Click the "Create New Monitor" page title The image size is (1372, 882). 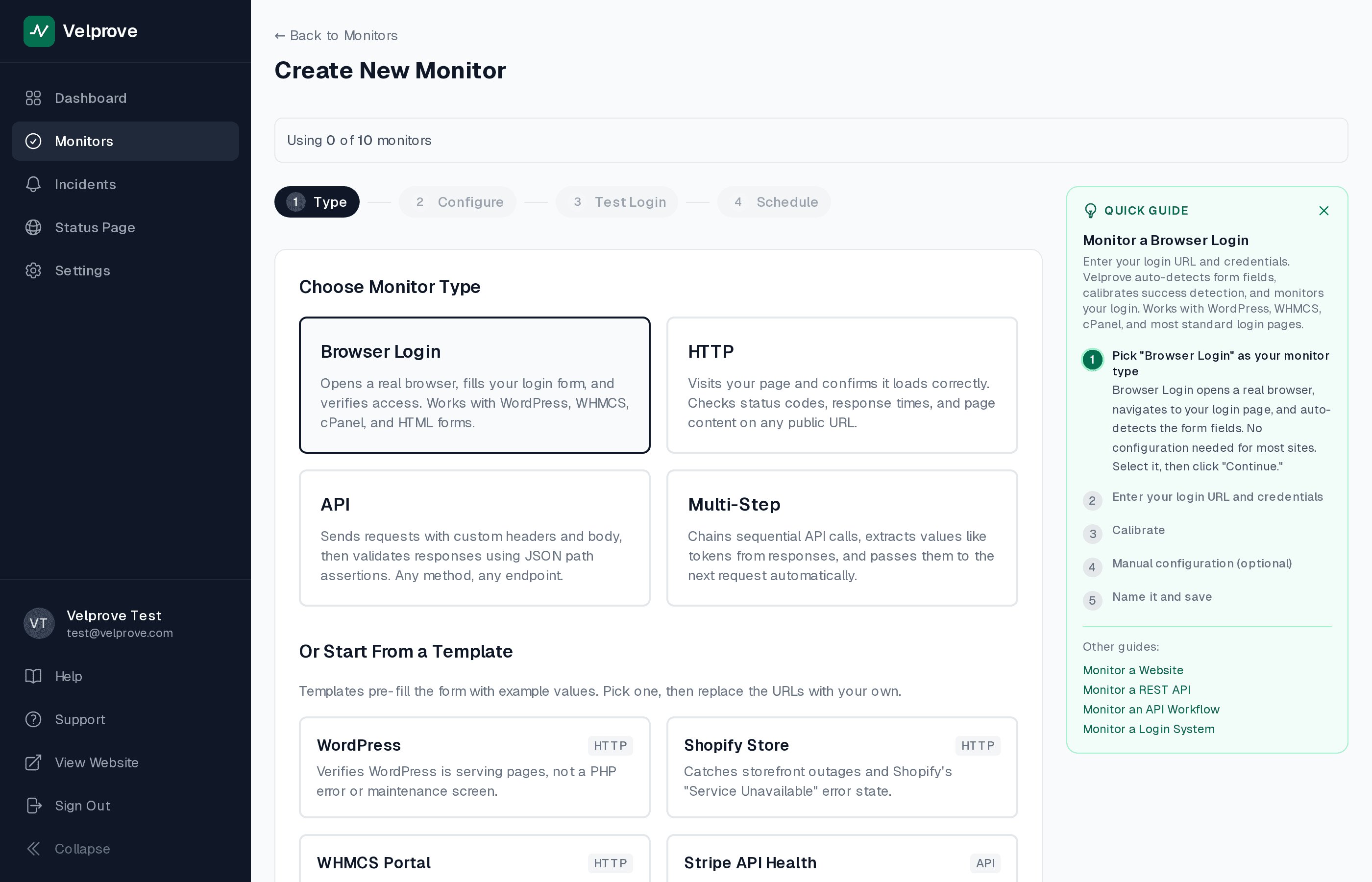[390, 71]
